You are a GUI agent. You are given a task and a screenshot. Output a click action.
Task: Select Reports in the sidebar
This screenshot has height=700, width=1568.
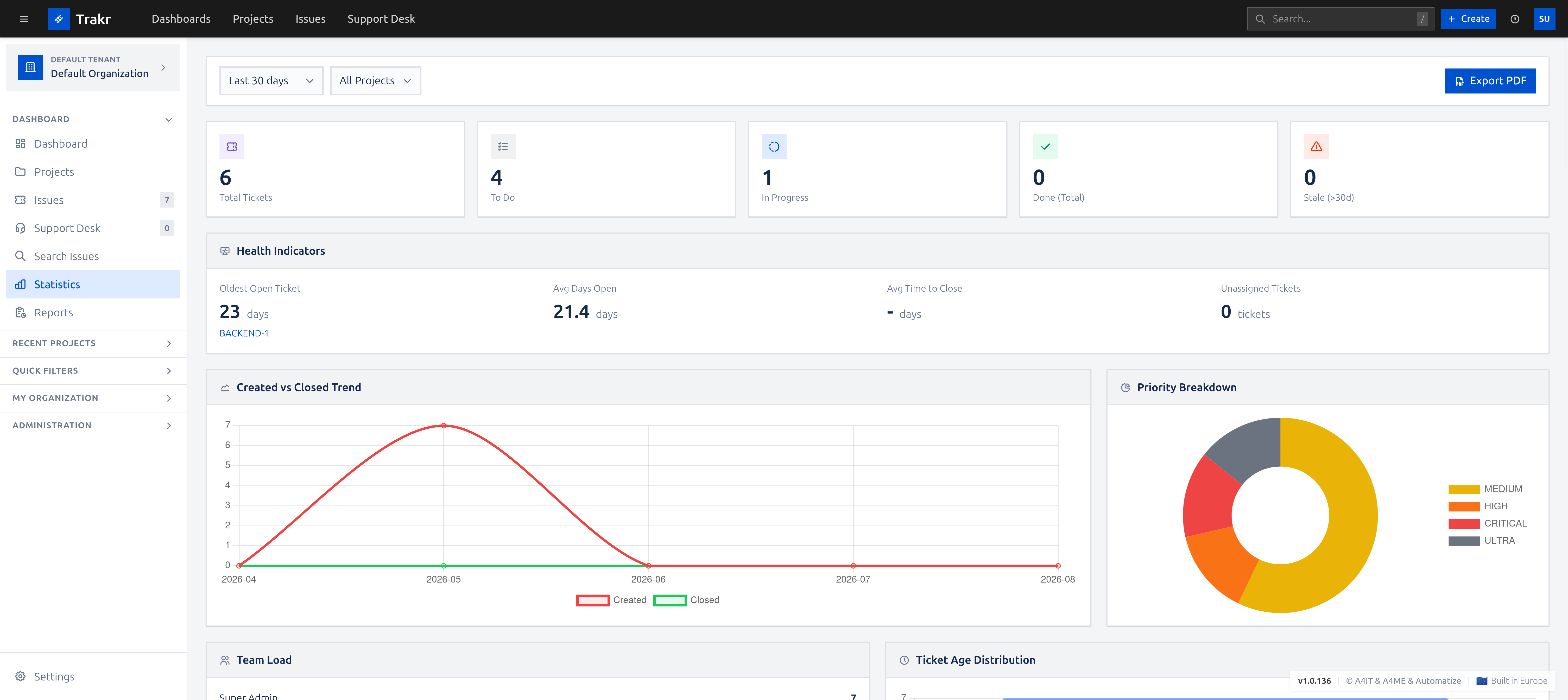(54, 312)
